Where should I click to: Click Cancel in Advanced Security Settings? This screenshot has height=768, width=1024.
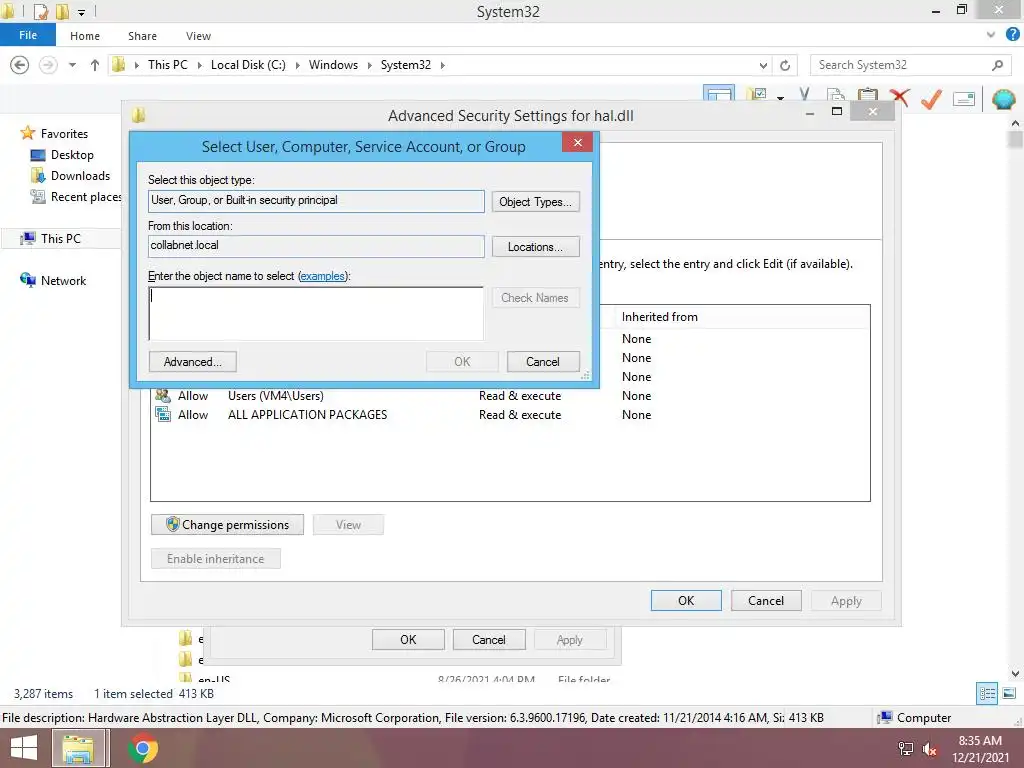click(765, 600)
